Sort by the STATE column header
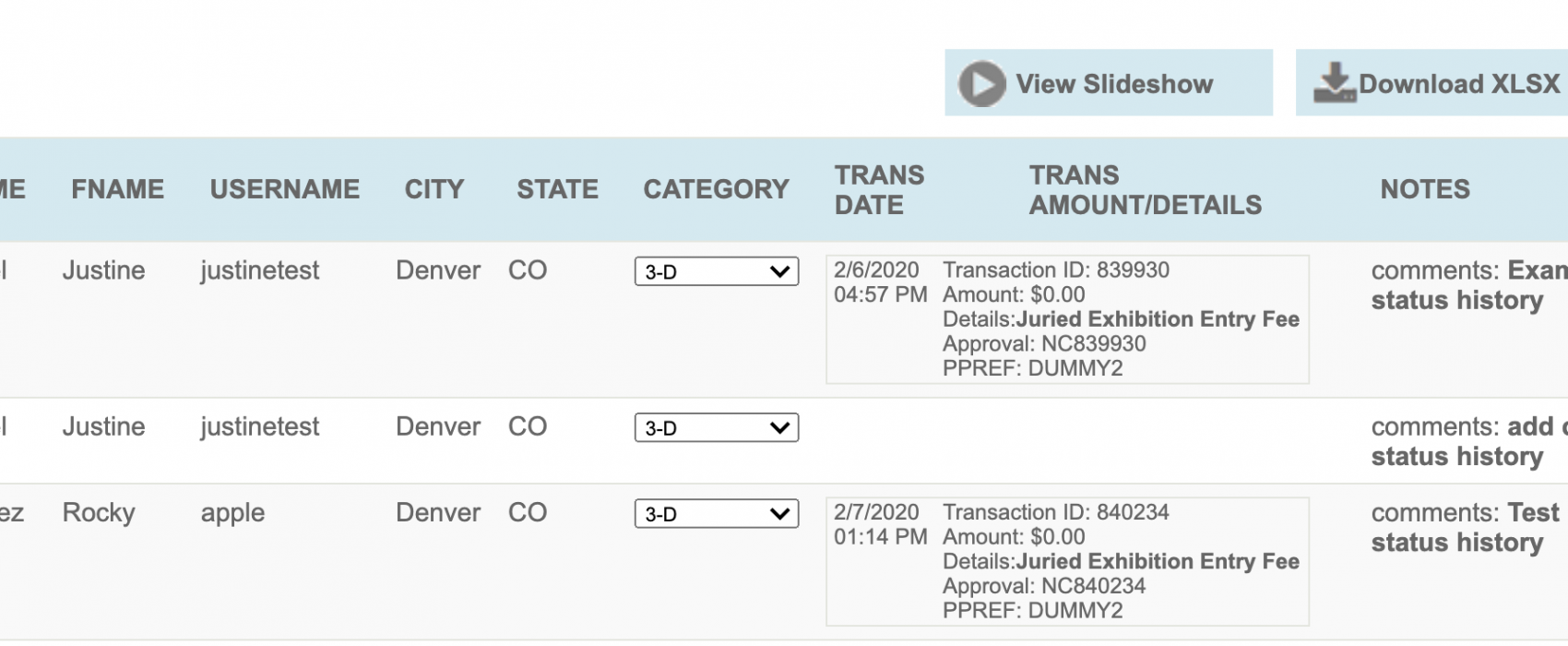This screenshot has height=646, width=1568. pos(557,189)
